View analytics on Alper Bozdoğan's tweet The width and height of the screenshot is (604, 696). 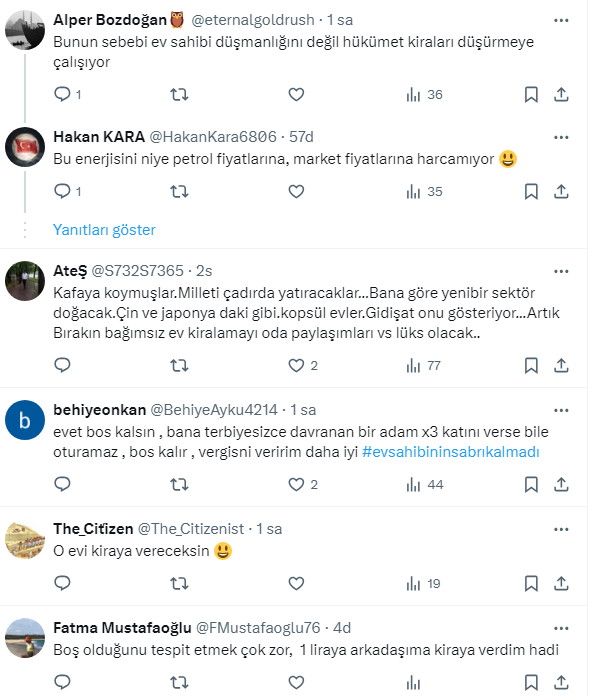point(414,95)
